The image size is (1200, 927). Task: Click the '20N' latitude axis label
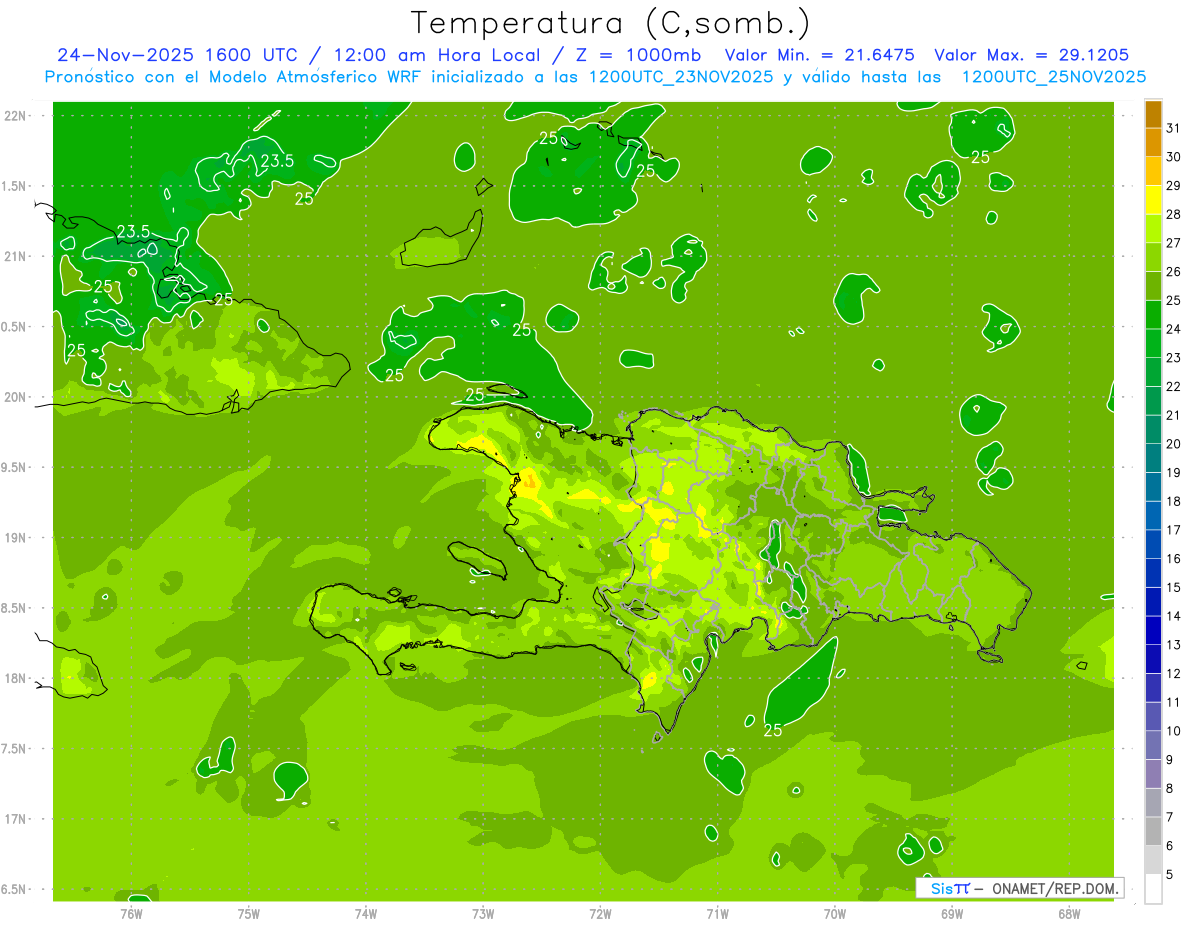(x=17, y=397)
